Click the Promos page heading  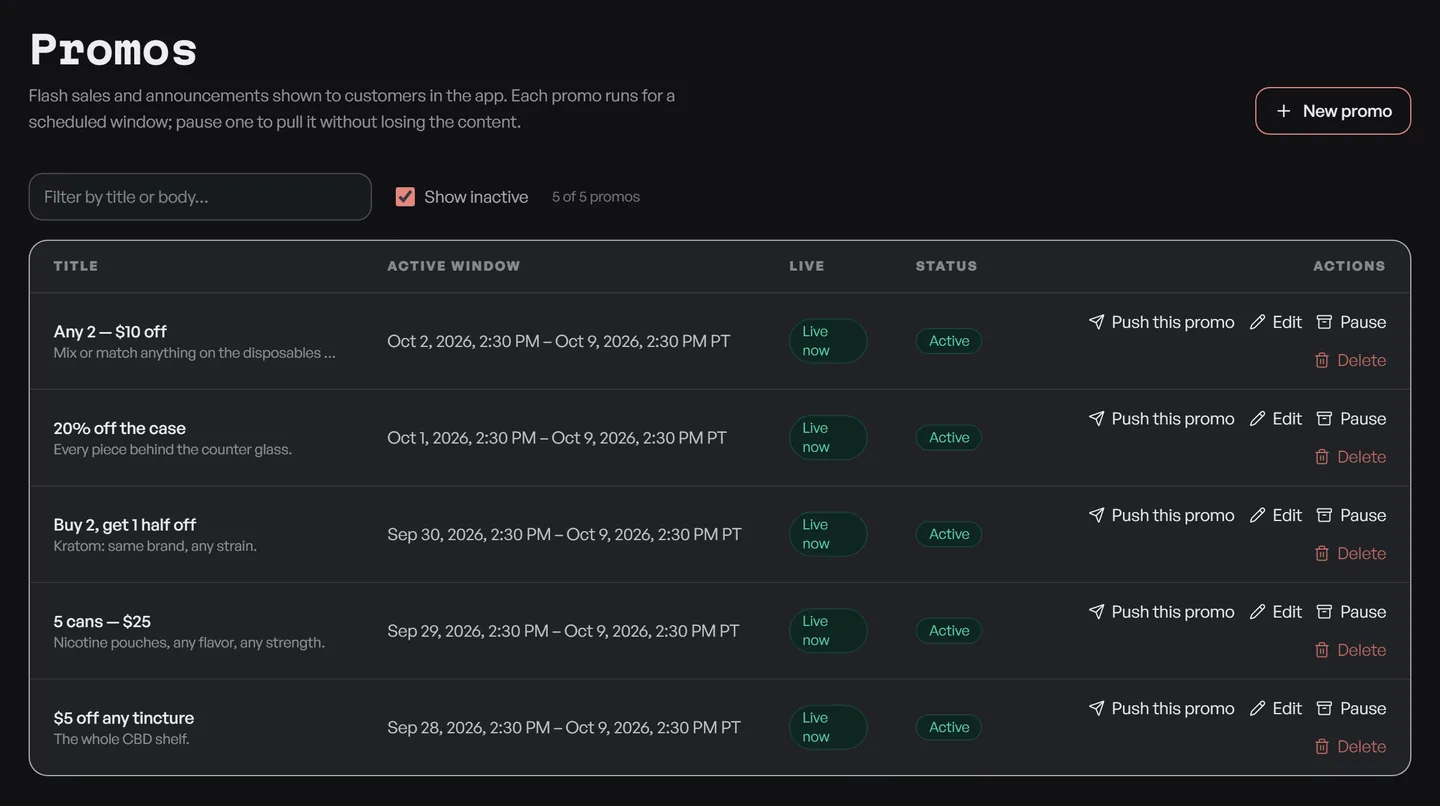tap(113, 48)
